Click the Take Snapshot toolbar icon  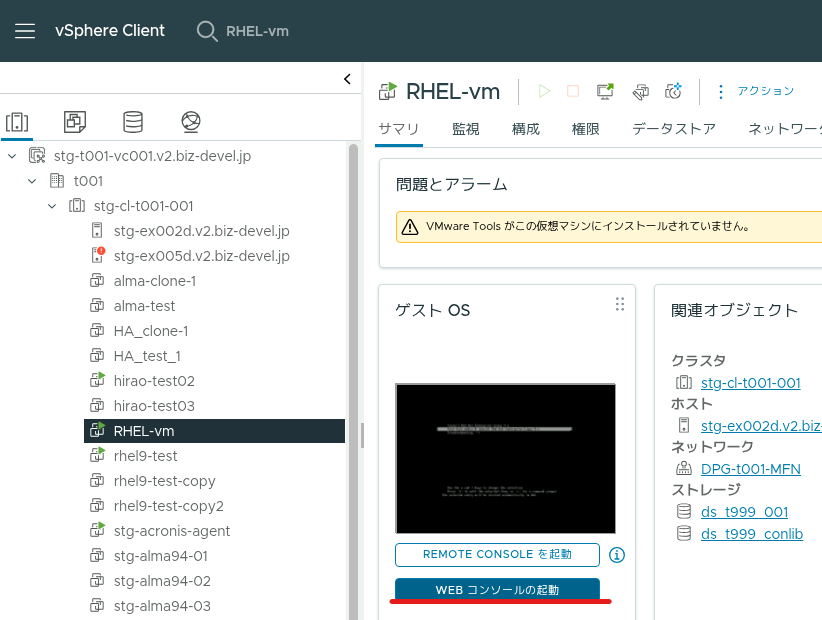tap(673, 91)
